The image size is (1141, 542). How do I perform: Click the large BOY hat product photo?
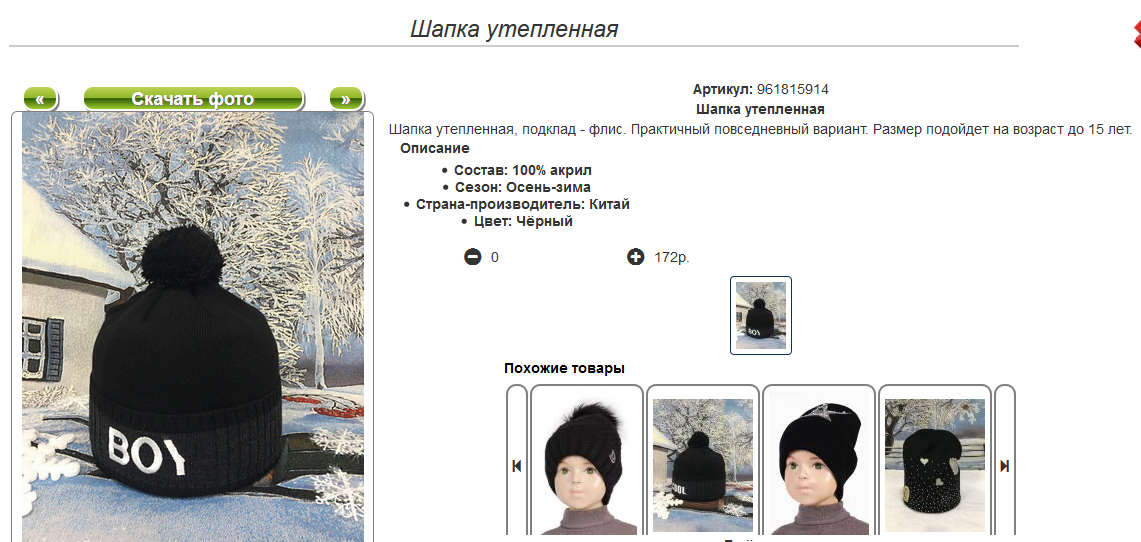pyautogui.click(x=193, y=327)
